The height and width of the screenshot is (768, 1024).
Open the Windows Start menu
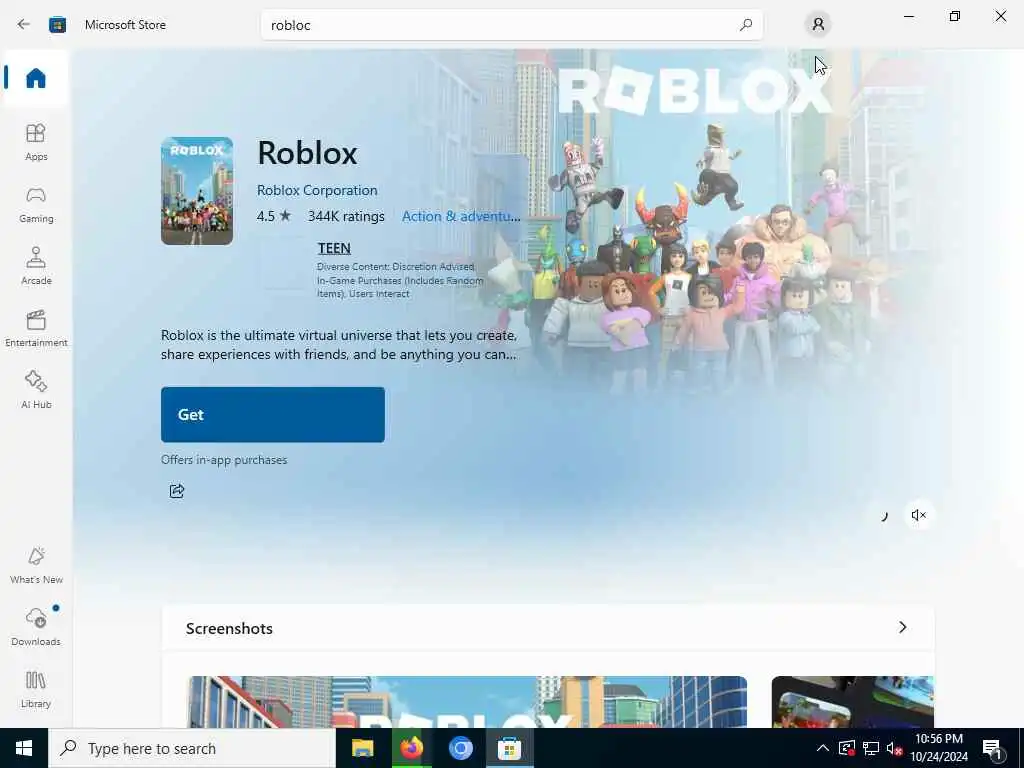click(24, 748)
